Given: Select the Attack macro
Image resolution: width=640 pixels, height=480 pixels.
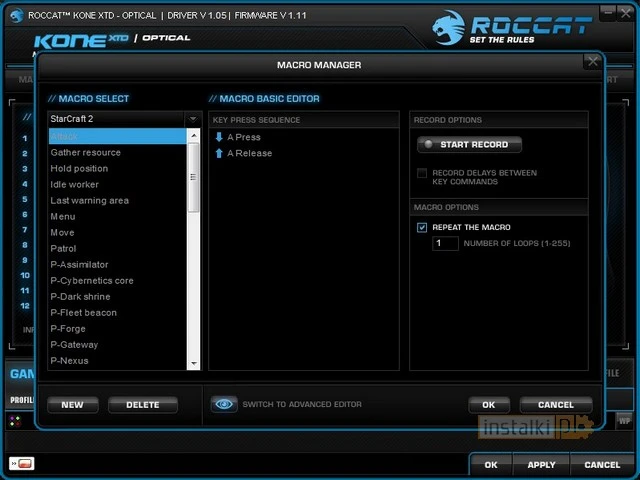Looking at the screenshot, I should (x=118, y=136).
